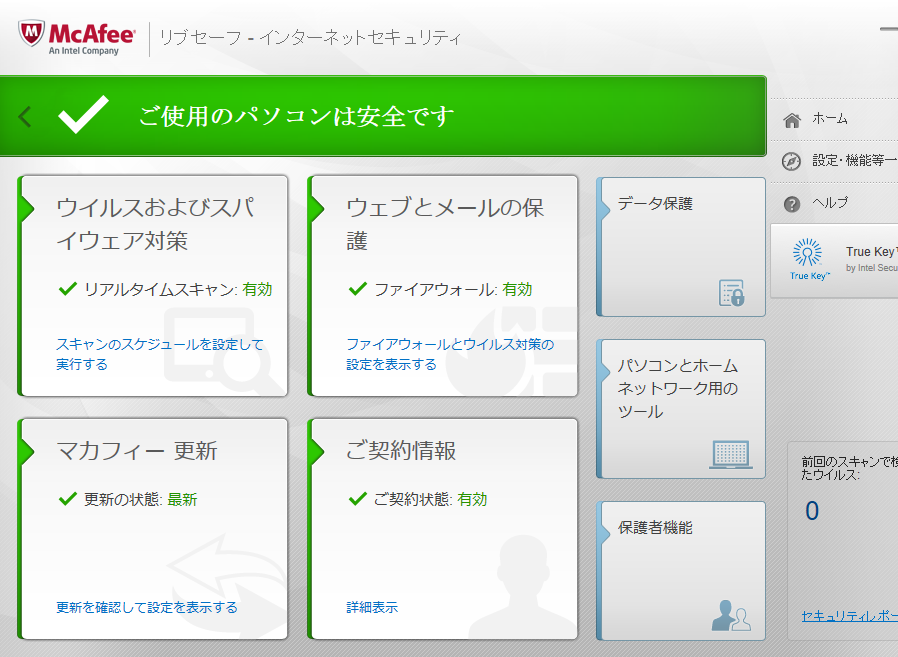The height and width of the screenshot is (657, 898).
Task: Expand the マカフィー 更新 green arrow
Action: click(x=27, y=453)
